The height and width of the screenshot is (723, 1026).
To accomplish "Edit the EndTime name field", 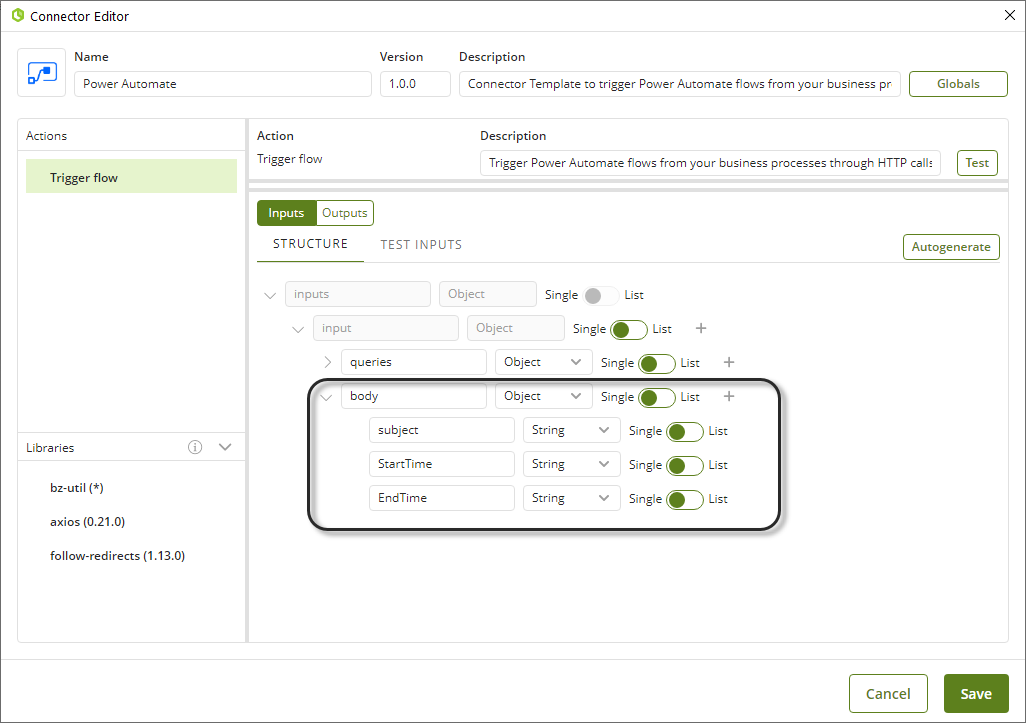I will [442, 498].
